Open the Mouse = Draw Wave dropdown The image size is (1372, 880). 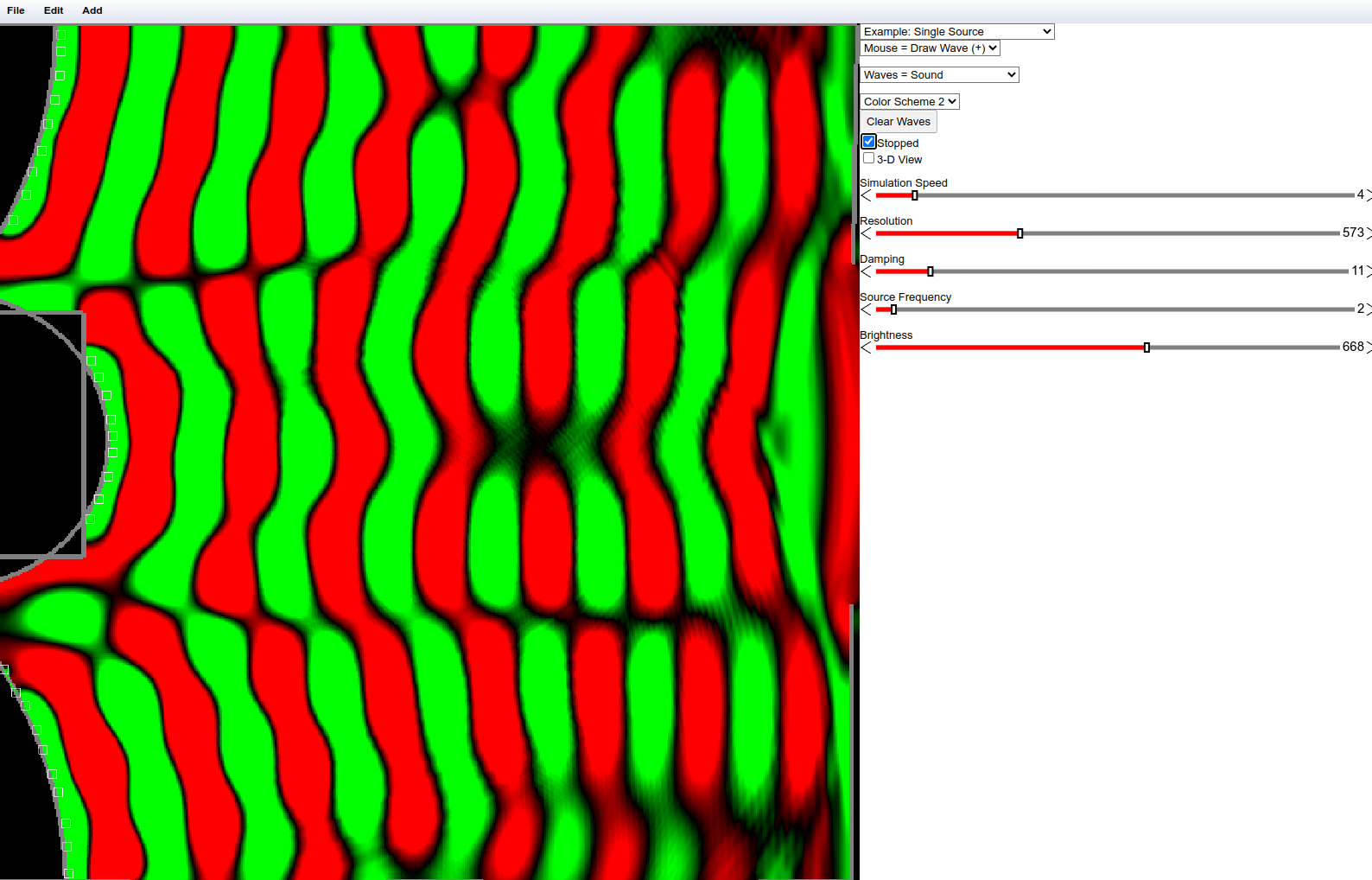(930, 48)
